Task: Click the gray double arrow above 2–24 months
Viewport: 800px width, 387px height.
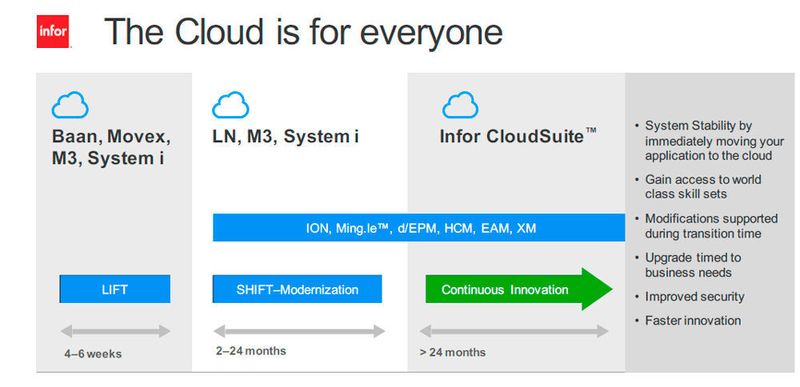Action: pyautogui.click(x=299, y=331)
